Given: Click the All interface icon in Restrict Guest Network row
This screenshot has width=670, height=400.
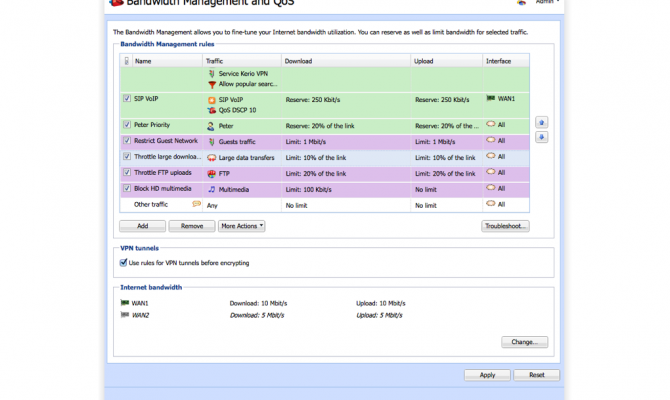Looking at the screenshot, I should click(x=491, y=140).
